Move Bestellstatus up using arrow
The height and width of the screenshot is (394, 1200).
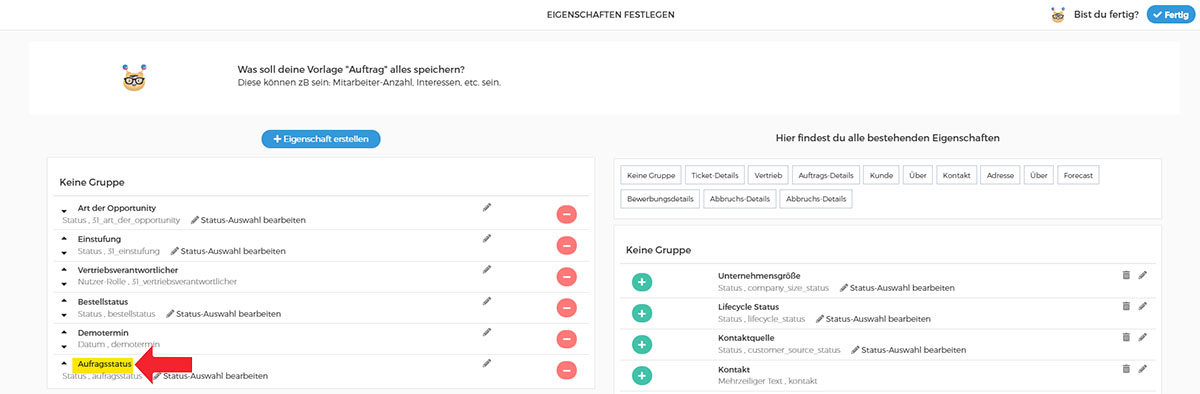point(65,301)
